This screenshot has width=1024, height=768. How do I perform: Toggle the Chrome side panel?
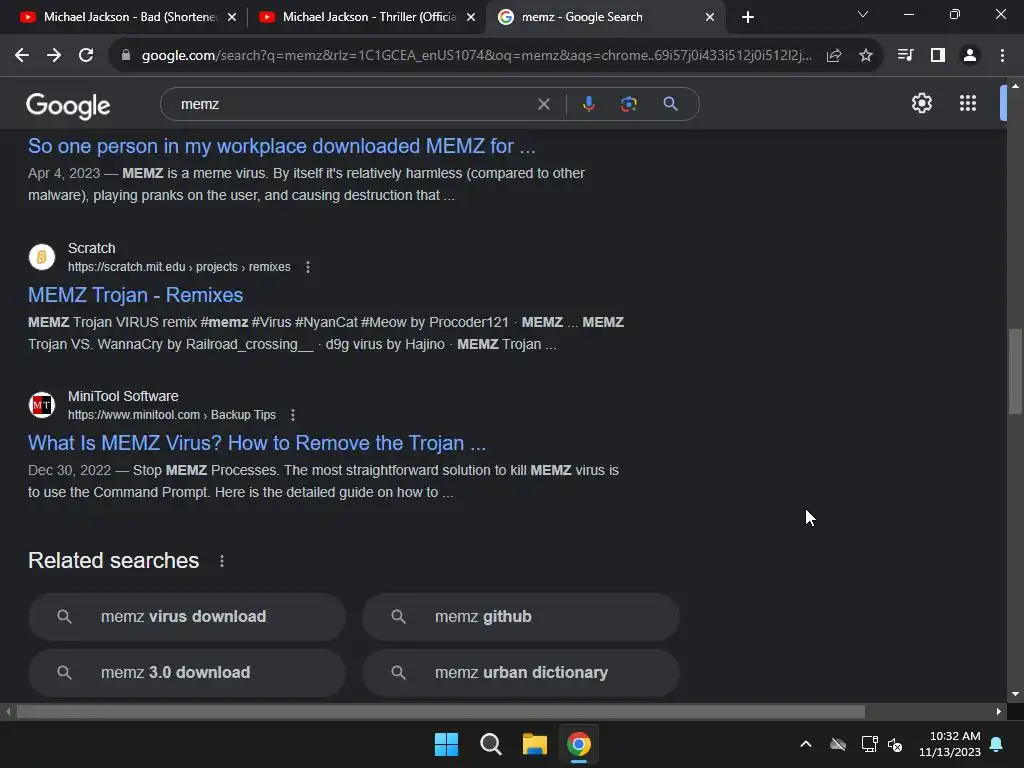click(938, 56)
